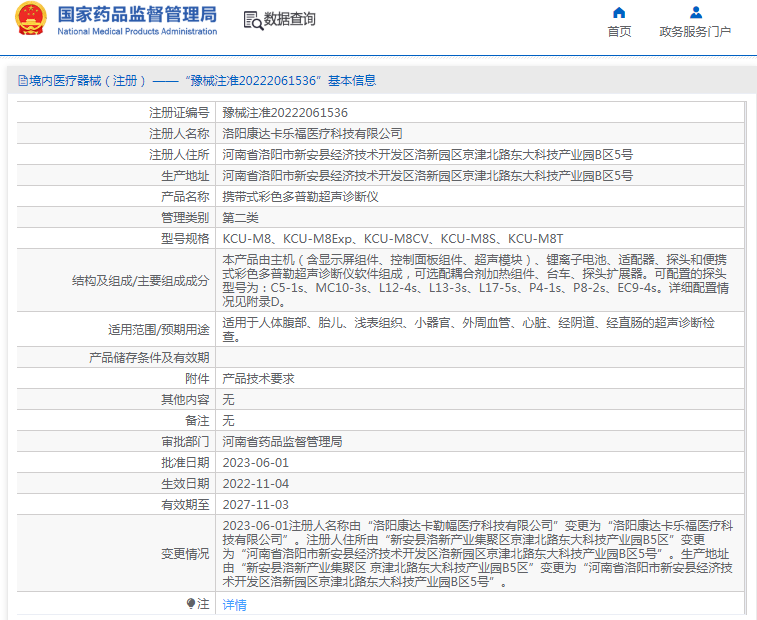The height and width of the screenshot is (620, 757).
Task: Click 无 in 其他内容 row
Action: pyautogui.click(x=228, y=399)
